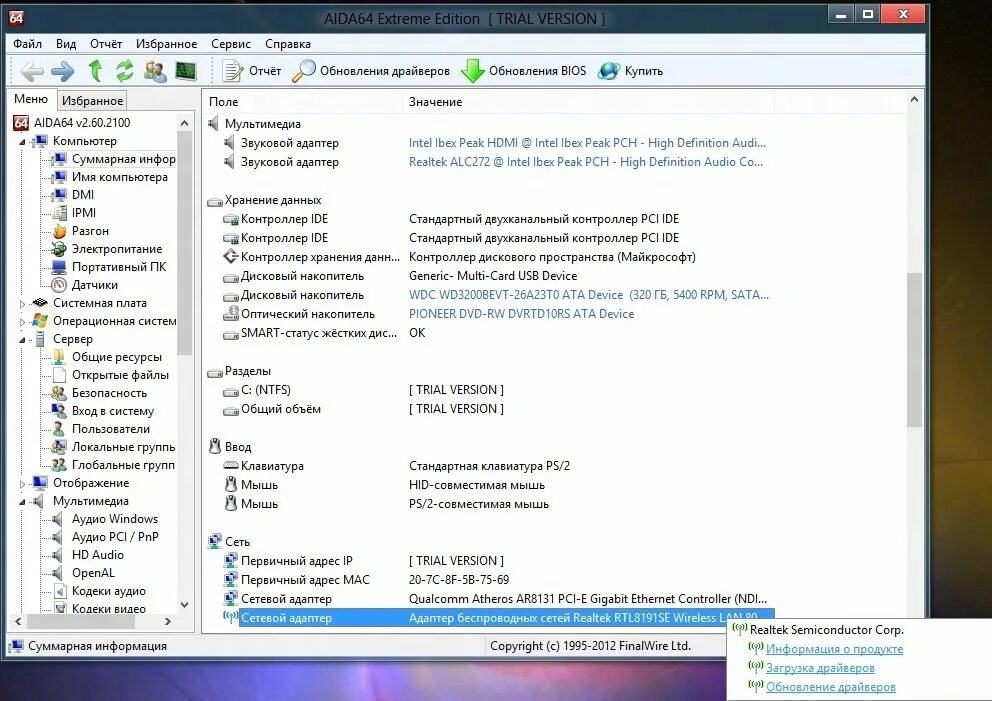This screenshot has height=701, width=992.
Task: Click Realtek ALC272 audio adapter link
Action: (x=586, y=162)
